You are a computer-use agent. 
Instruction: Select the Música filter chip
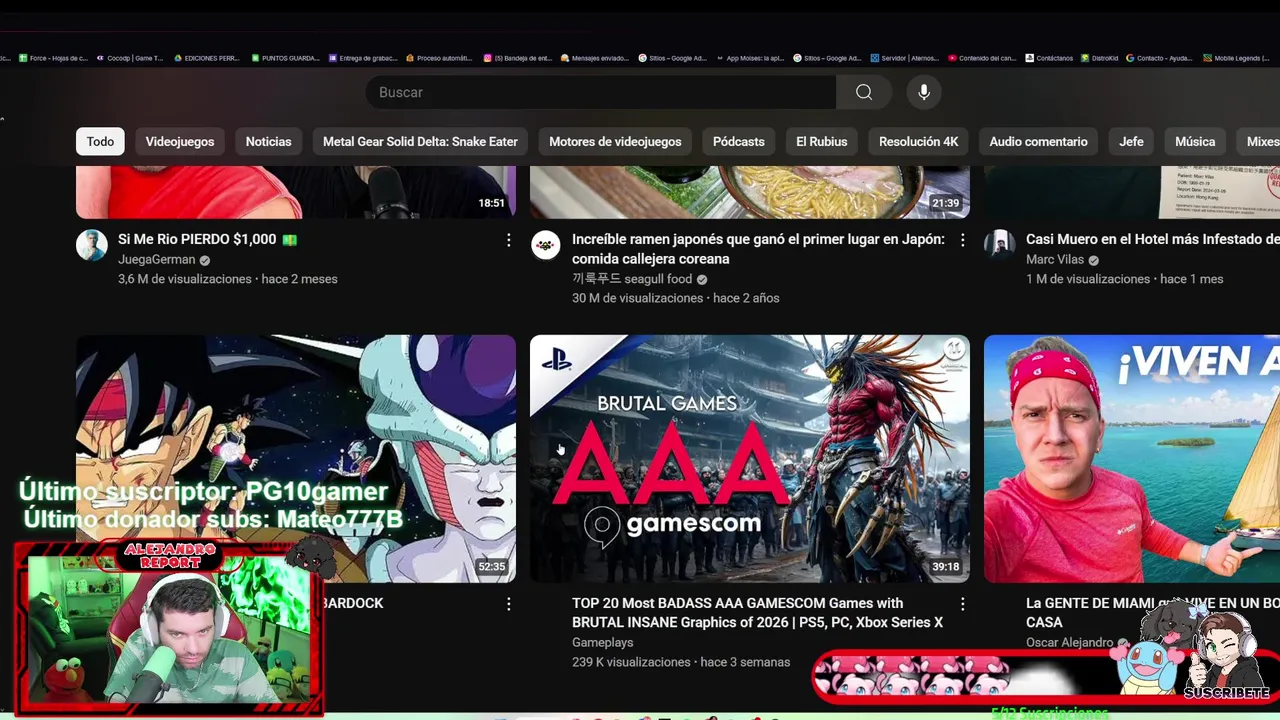pyautogui.click(x=1195, y=142)
